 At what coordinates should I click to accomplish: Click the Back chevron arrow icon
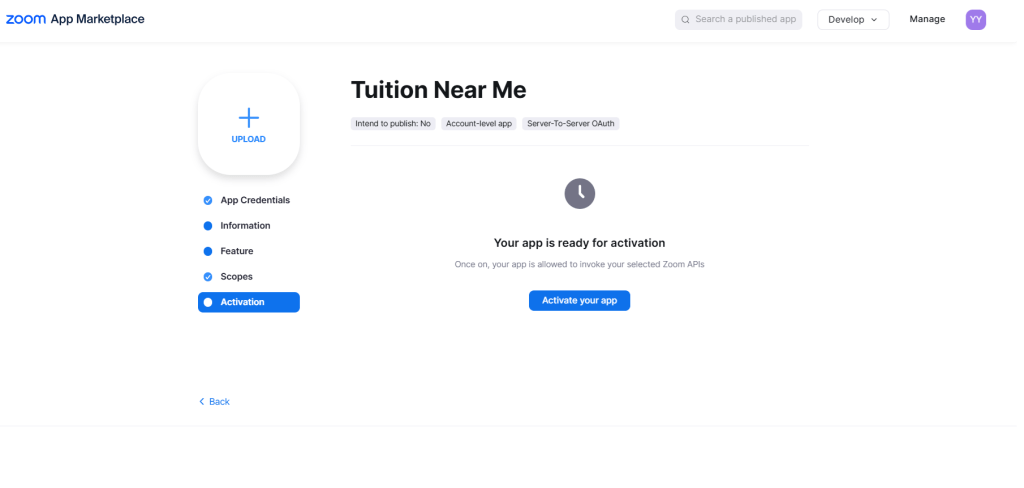click(x=202, y=402)
